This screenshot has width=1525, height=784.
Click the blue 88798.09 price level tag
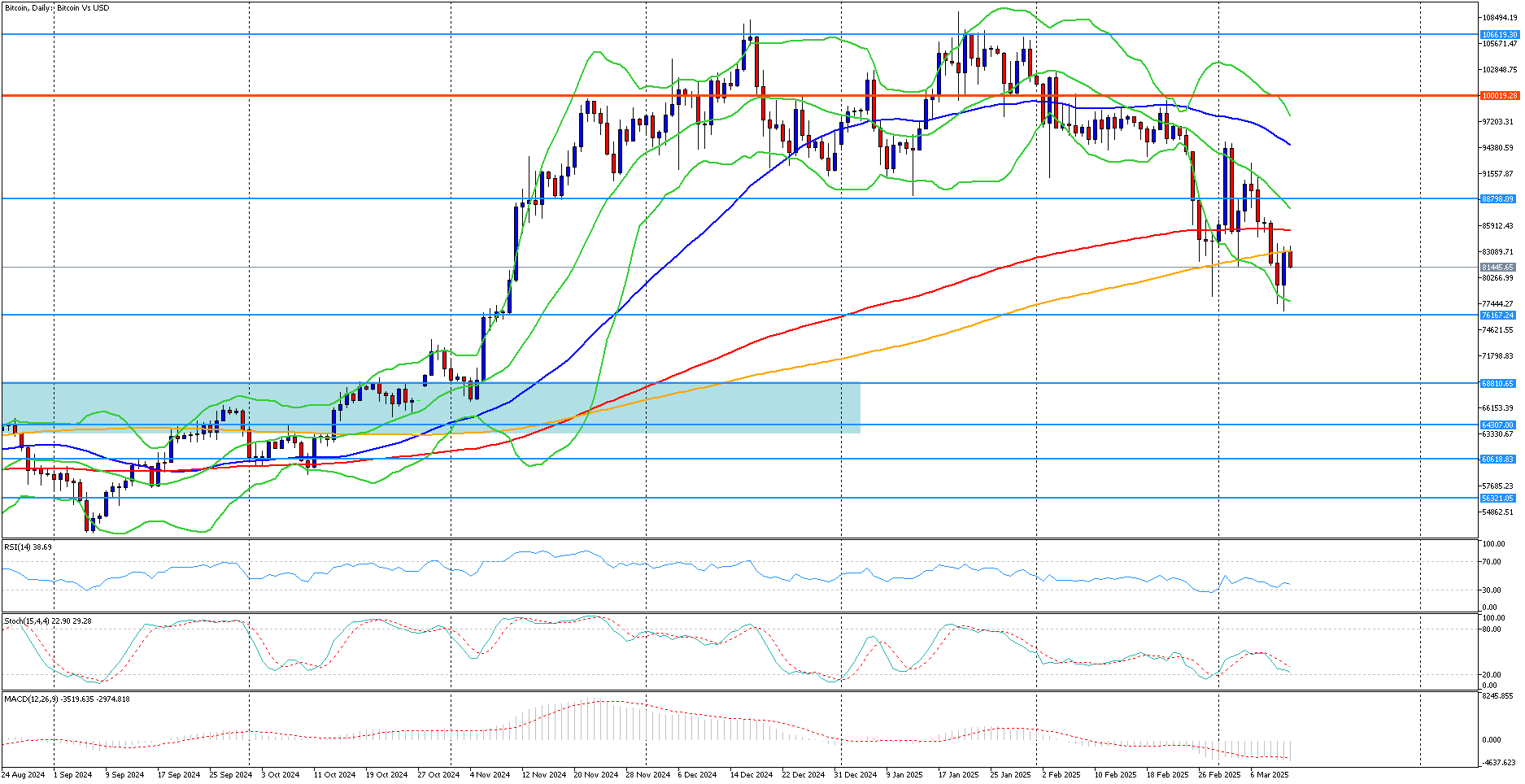click(x=1498, y=199)
